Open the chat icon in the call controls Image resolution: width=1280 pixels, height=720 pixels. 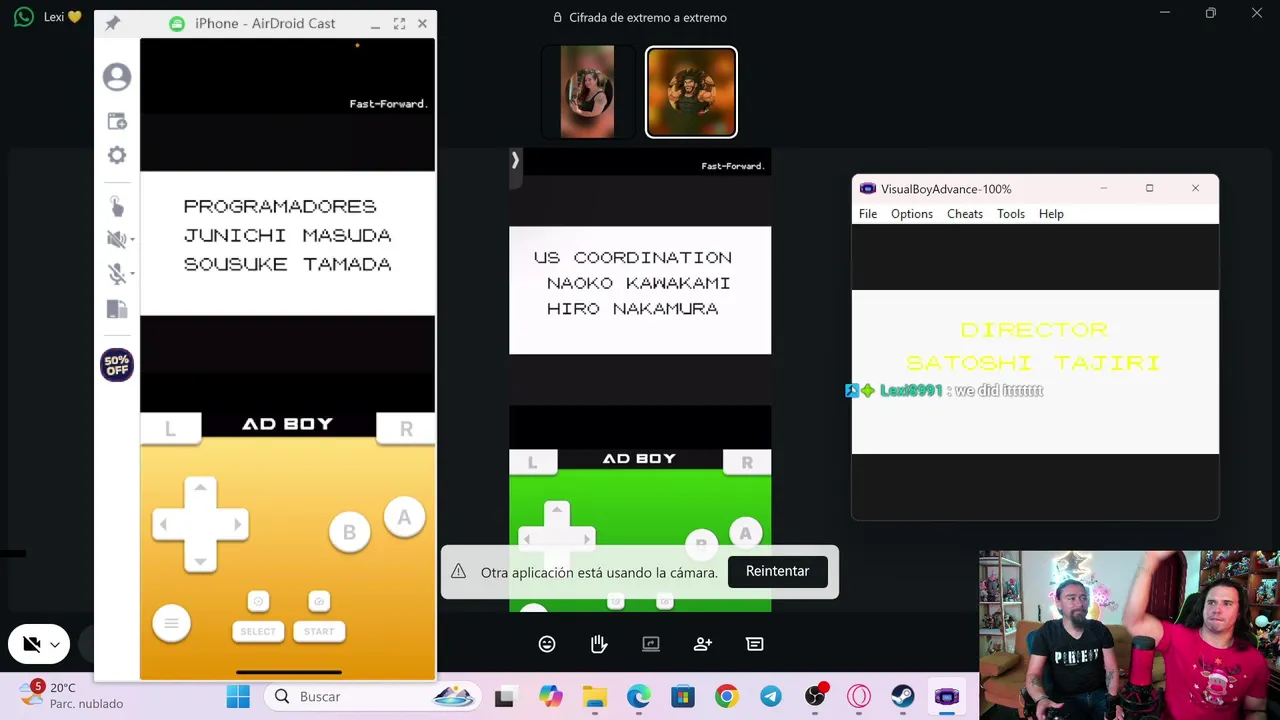[755, 644]
